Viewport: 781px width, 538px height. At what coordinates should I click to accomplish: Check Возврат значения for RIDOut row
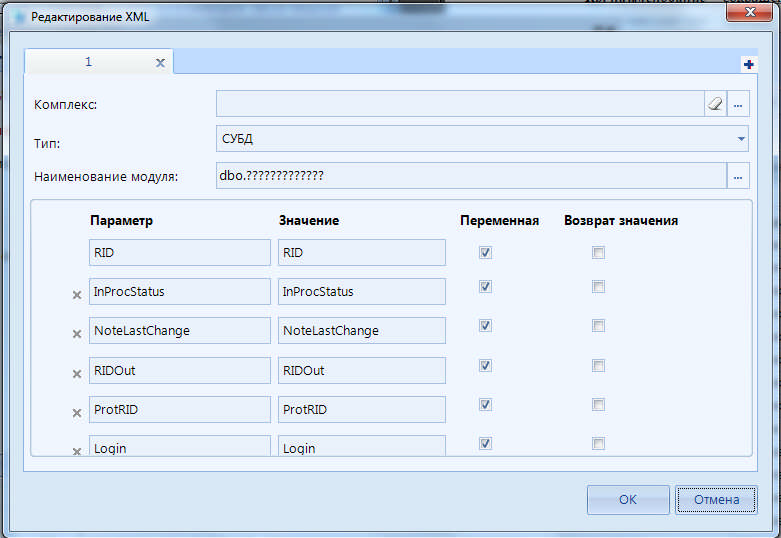click(598, 366)
